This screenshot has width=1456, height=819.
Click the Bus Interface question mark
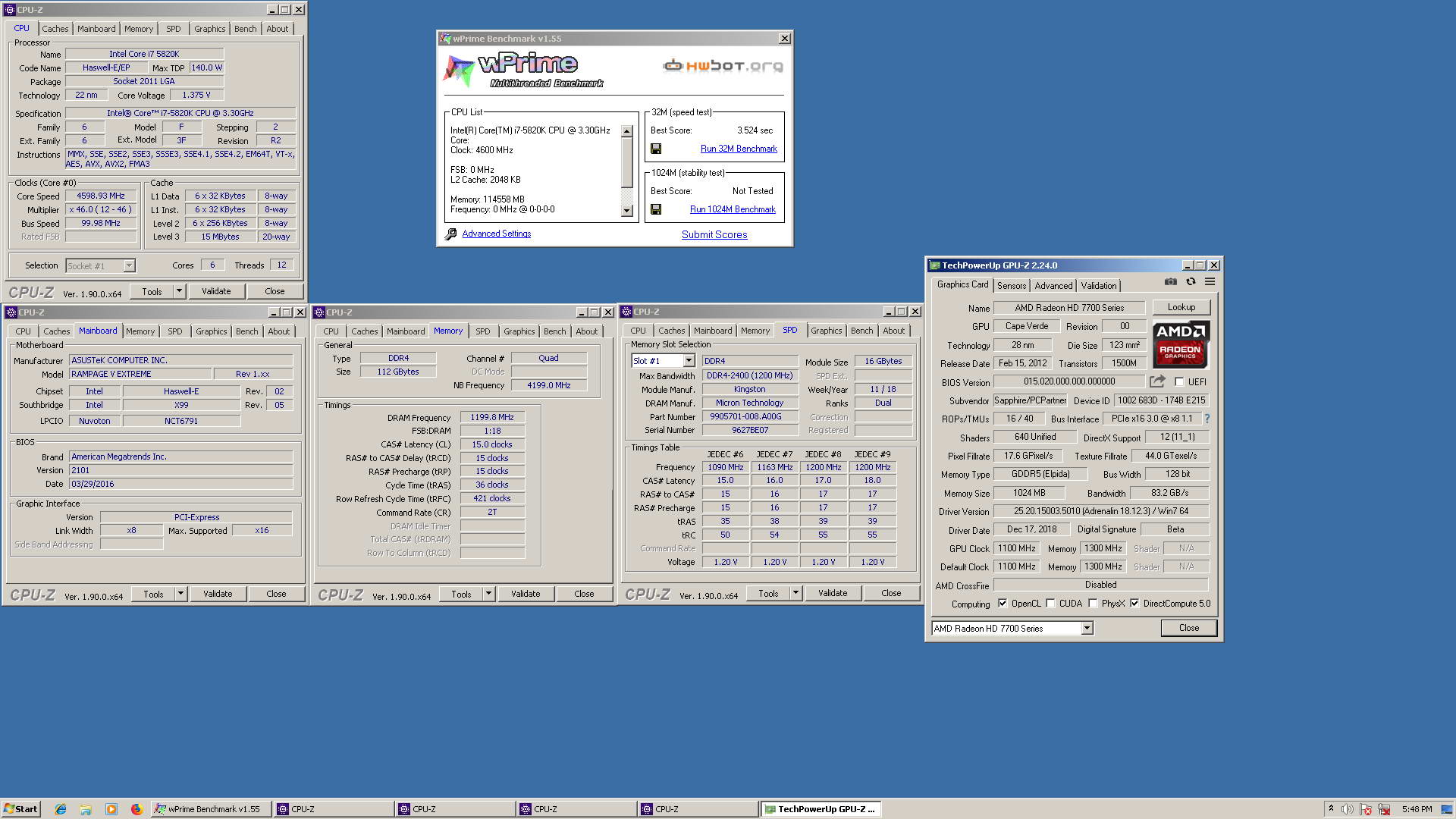(x=1207, y=419)
